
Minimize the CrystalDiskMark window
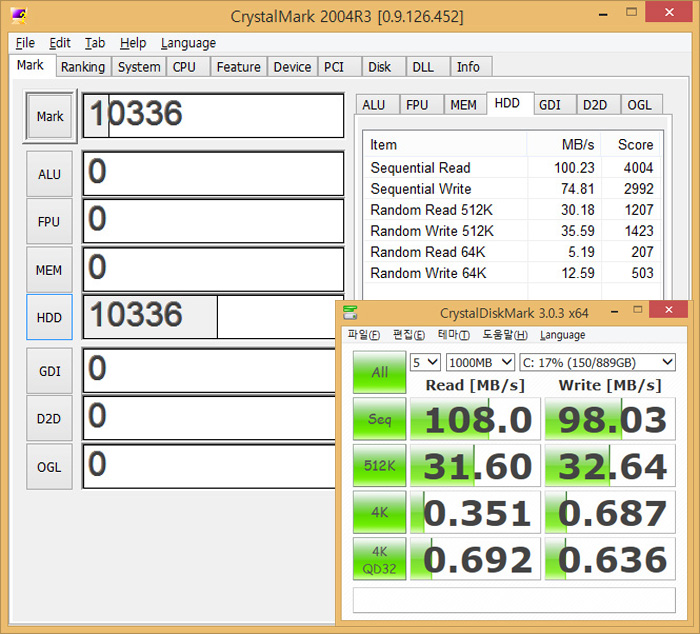pyautogui.click(x=615, y=311)
